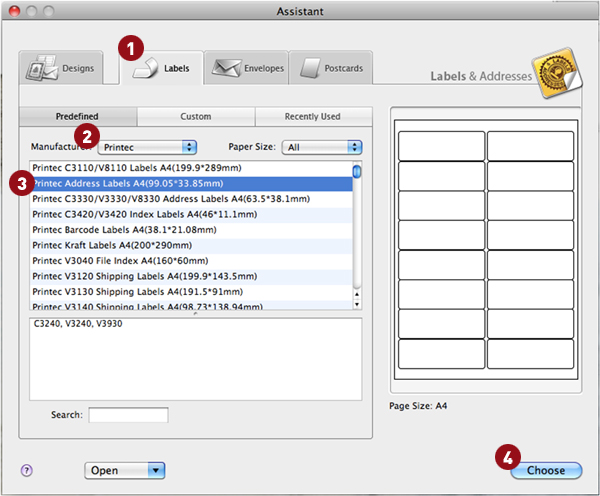The height and width of the screenshot is (496, 600).
Task: Switch to the Custom segment
Action: (196, 116)
